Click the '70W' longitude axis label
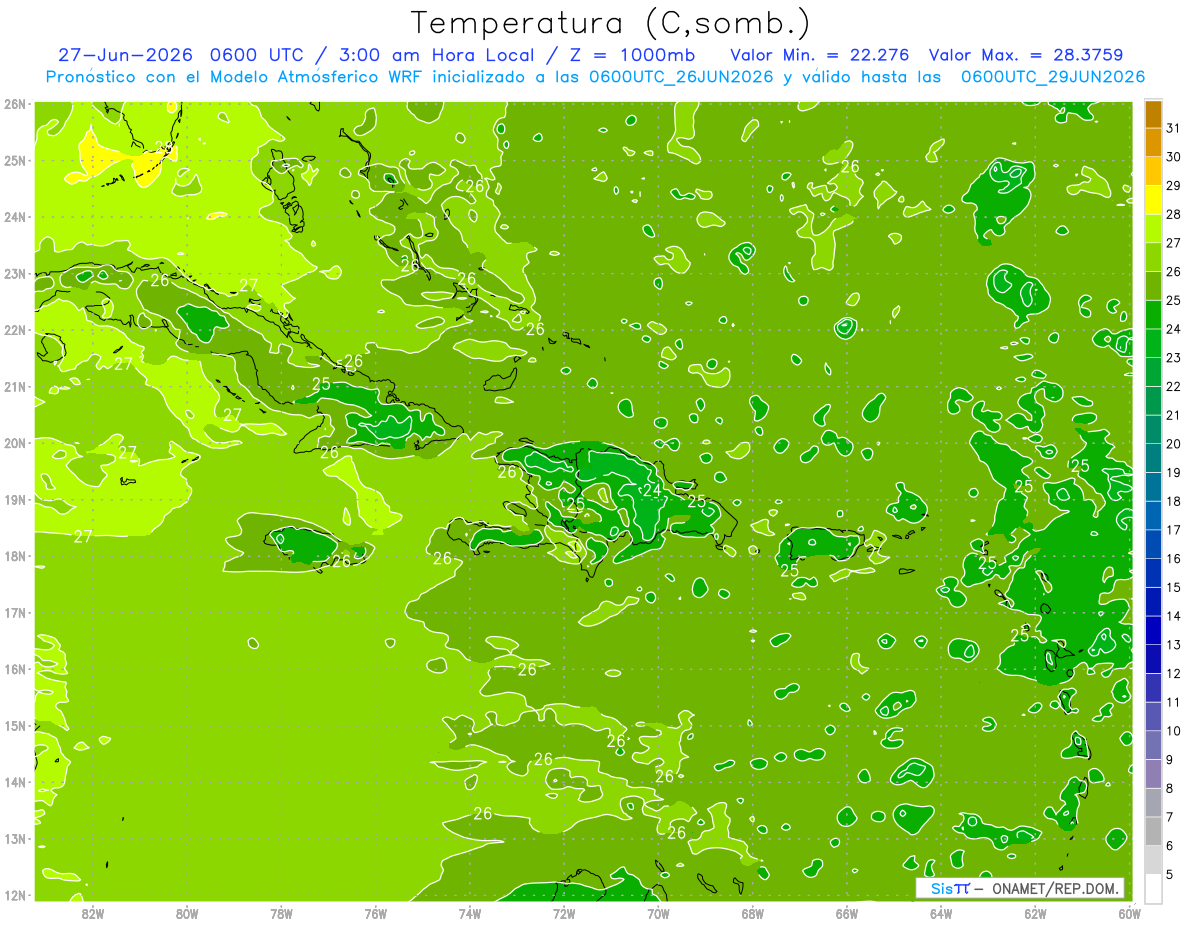Image resolution: width=1200 pixels, height=927 pixels. click(x=658, y=913)
